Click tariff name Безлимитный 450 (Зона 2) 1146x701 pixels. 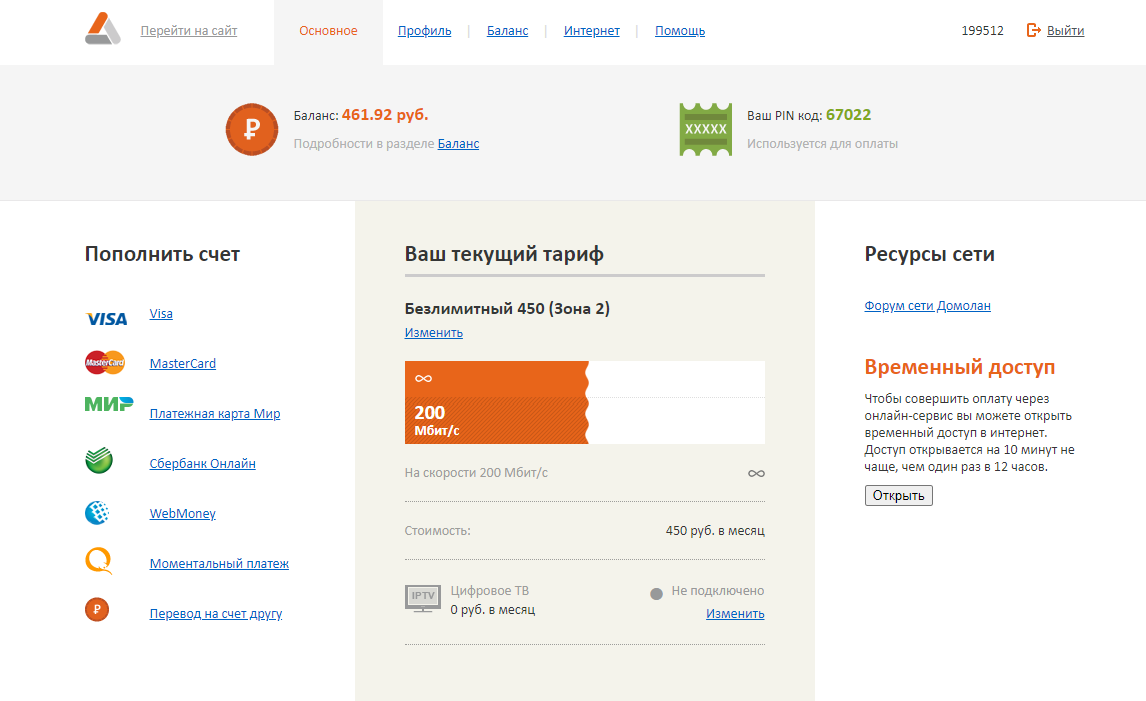point(507,308)
